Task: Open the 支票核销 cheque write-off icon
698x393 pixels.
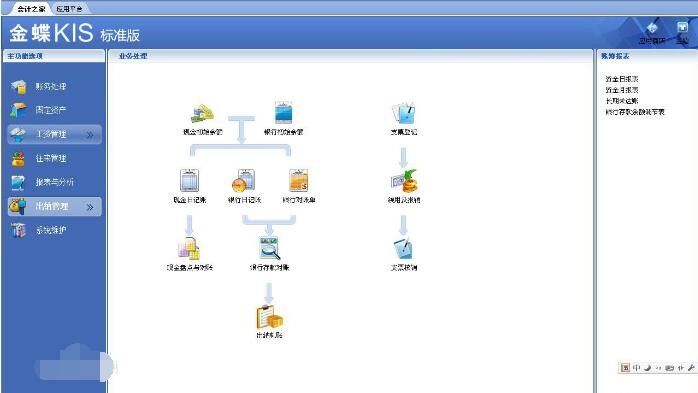Action: coord(403,248)
